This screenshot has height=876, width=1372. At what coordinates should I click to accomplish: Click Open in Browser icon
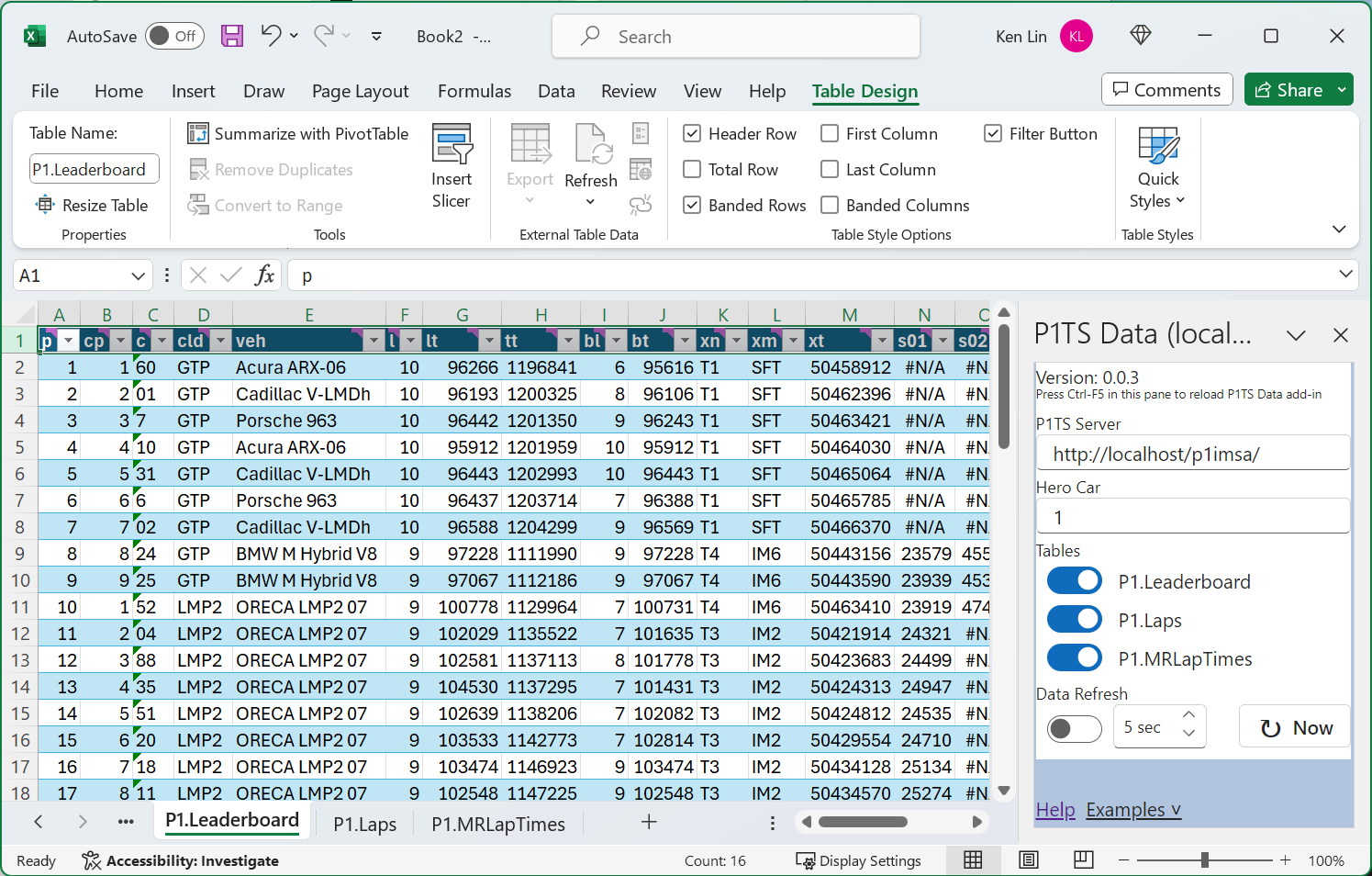click(x=641, y=169)
